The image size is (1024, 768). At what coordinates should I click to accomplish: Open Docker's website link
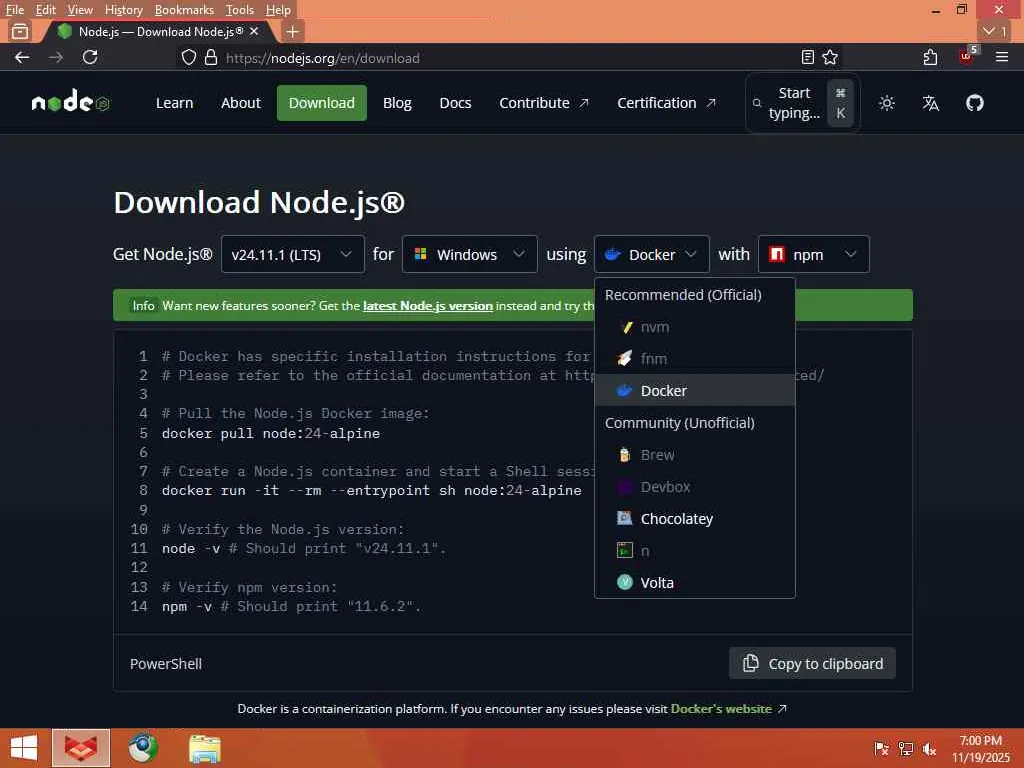click(x=721, y=709)
